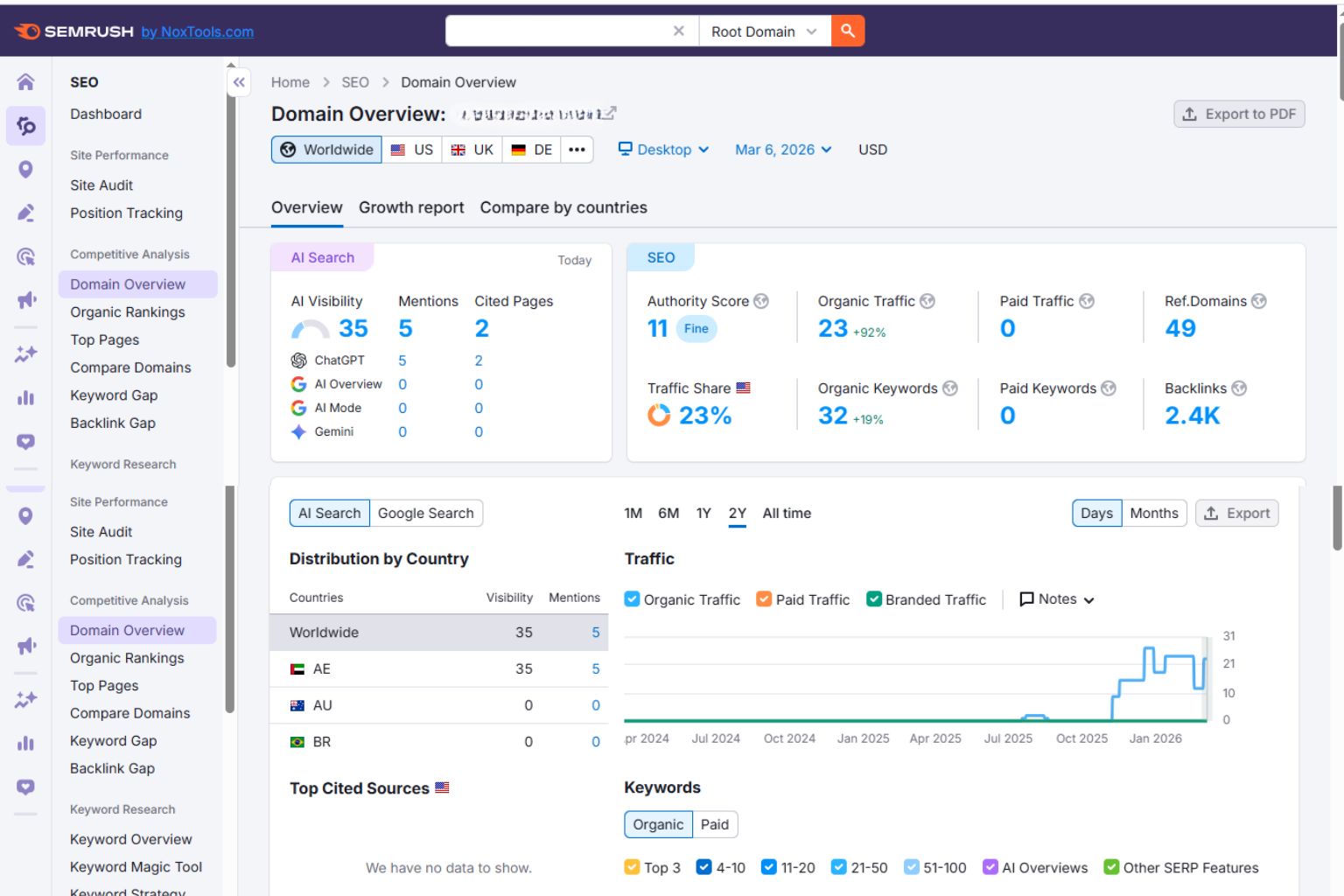Expand the Notes dropdown above the chart
Viewport: 1344px width, 896px height.
click(x=1056, y=599)
